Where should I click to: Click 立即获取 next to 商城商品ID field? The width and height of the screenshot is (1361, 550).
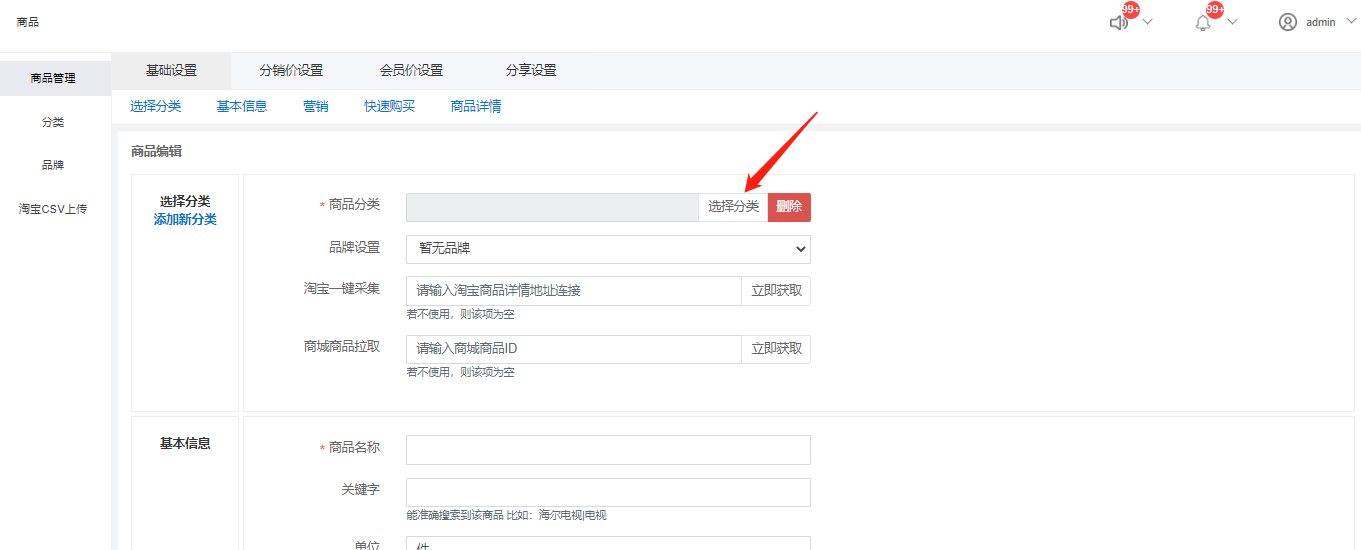pos(776,349)
